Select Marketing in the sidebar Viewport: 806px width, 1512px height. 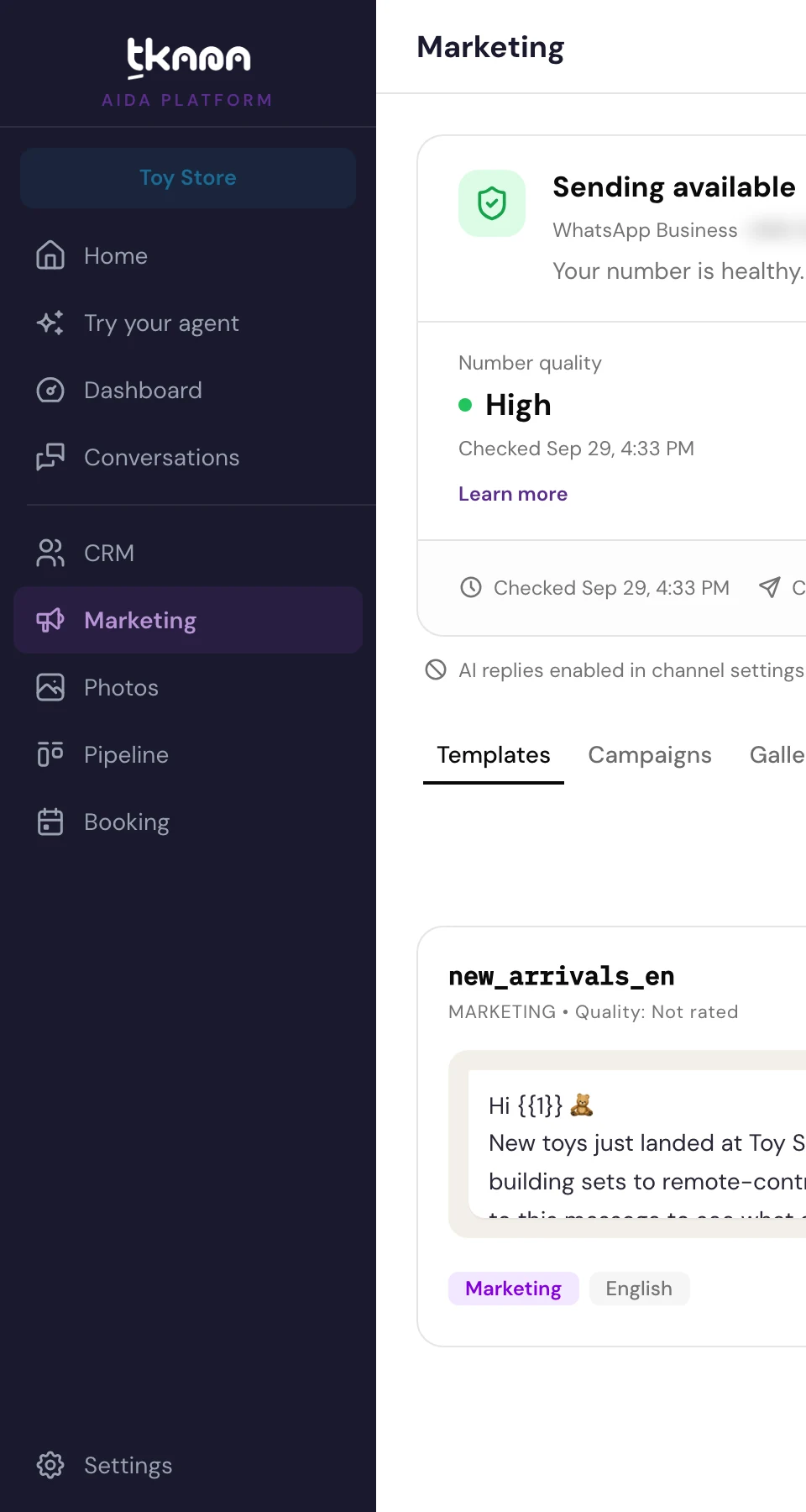[x=188, y=620]
